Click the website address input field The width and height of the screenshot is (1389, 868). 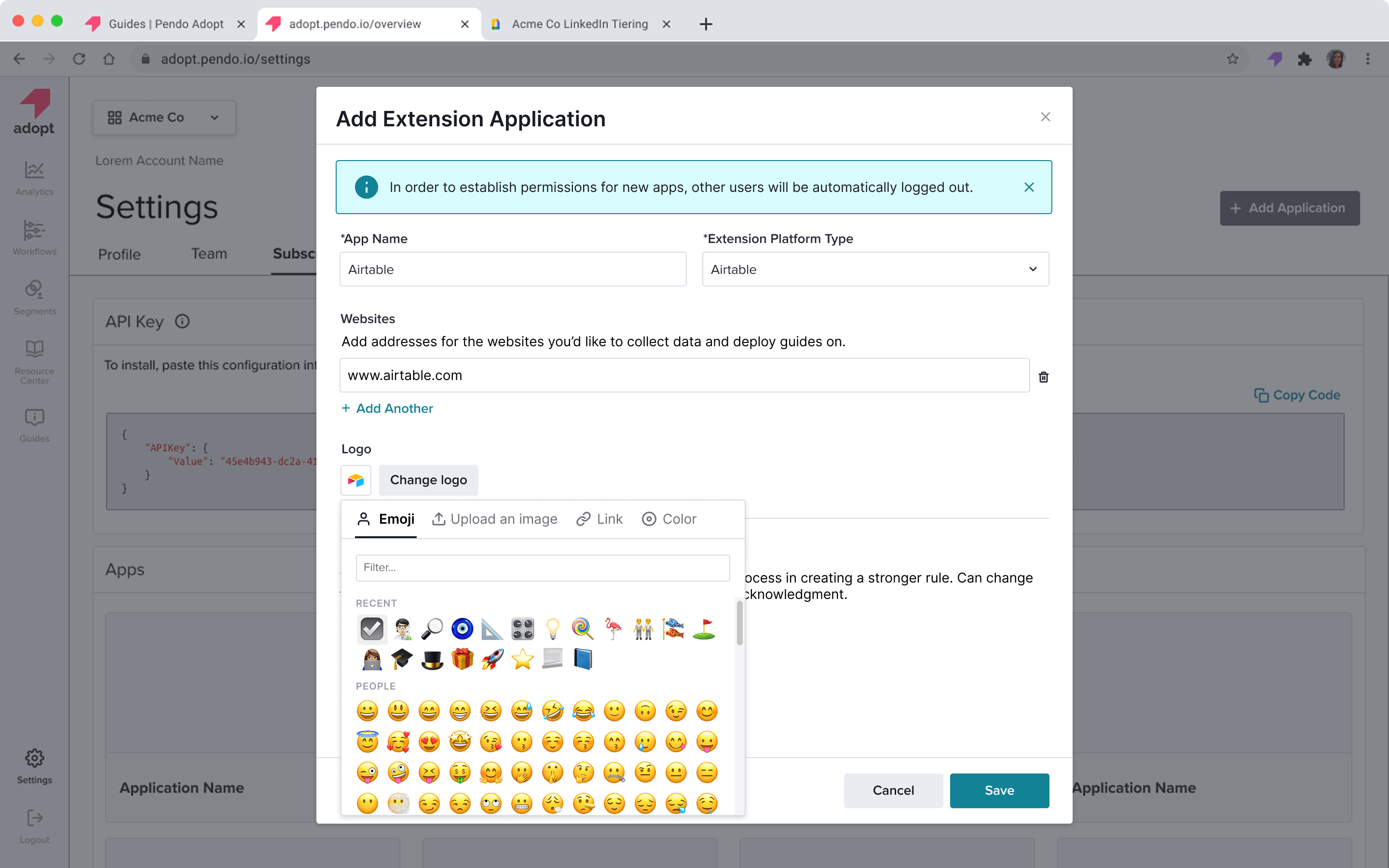tap(684, 376)
